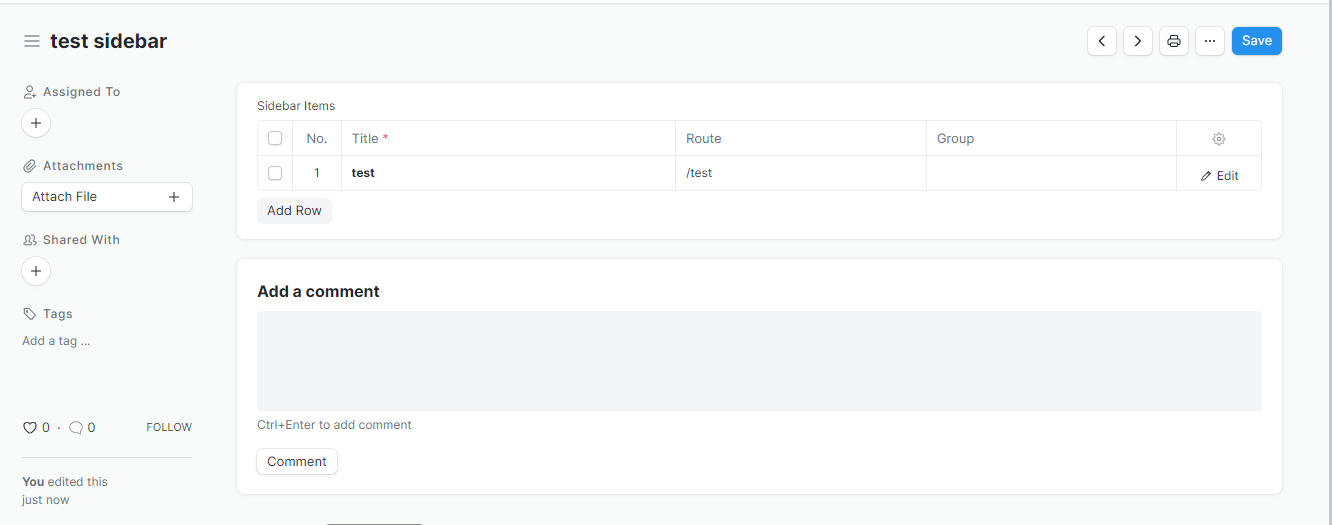Save the document
The height and width of the screenshot is (525, 1332).
tap(1257, 41)
